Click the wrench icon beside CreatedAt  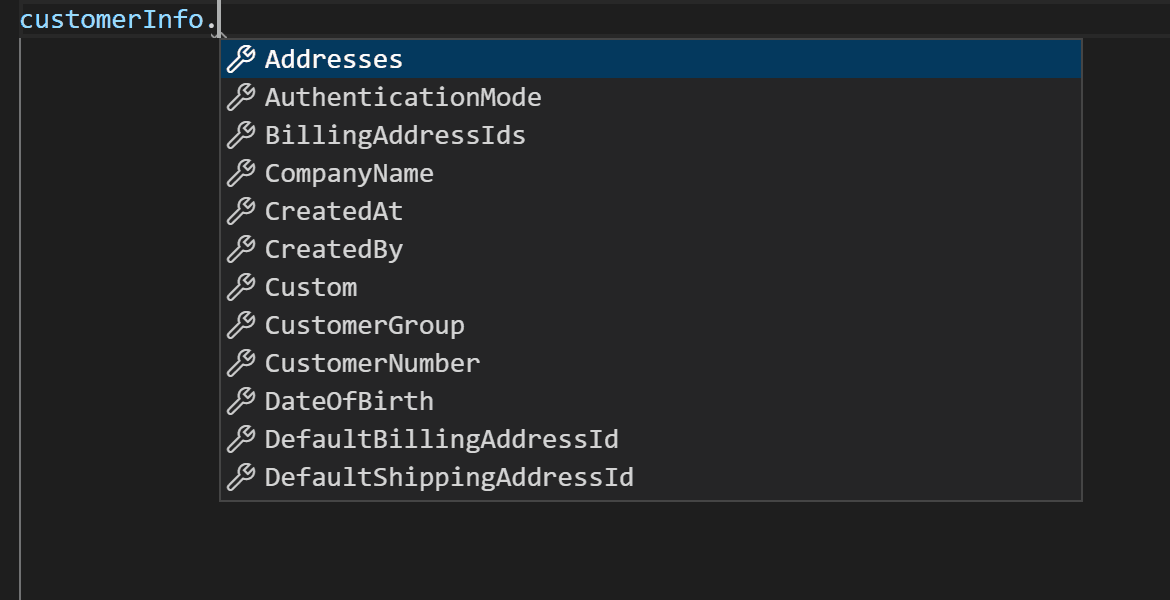point(241,211)
